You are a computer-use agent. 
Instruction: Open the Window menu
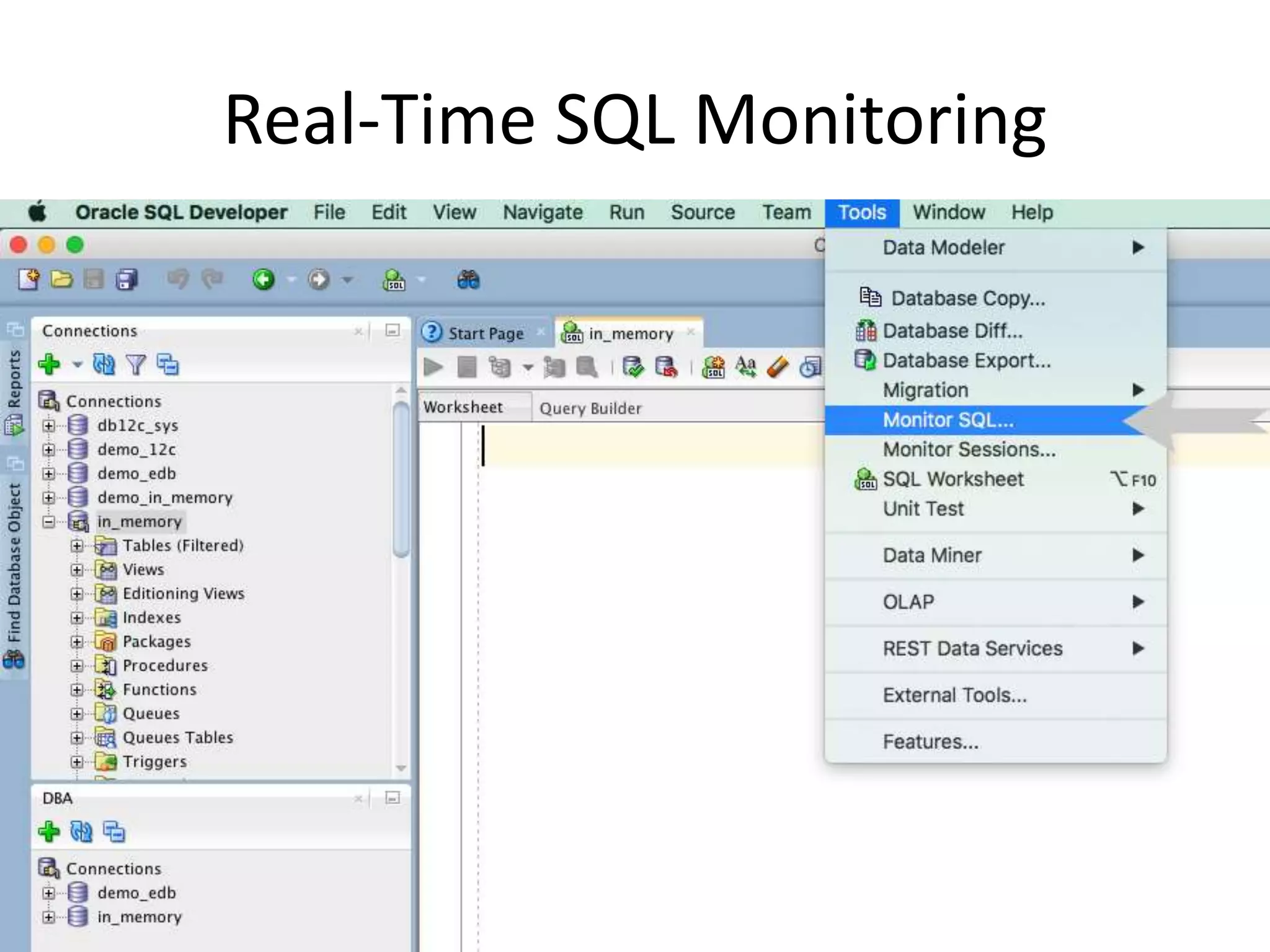(949, 213)
